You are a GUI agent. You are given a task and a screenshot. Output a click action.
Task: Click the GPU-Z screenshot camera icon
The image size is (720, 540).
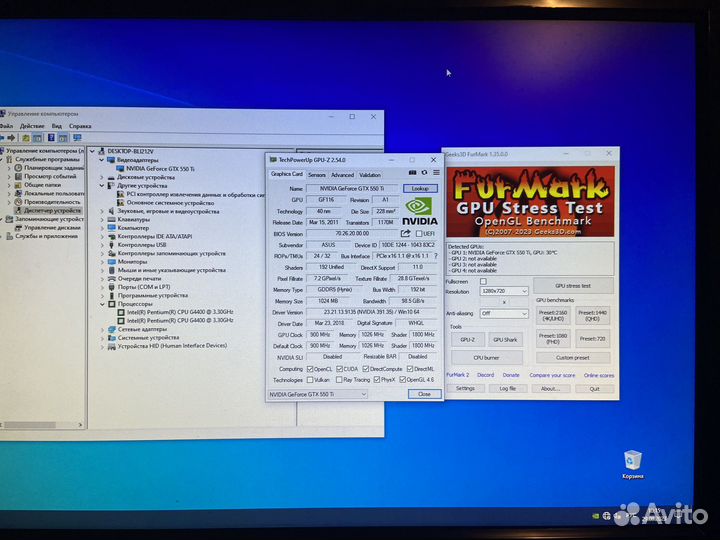tap(414, 173)
